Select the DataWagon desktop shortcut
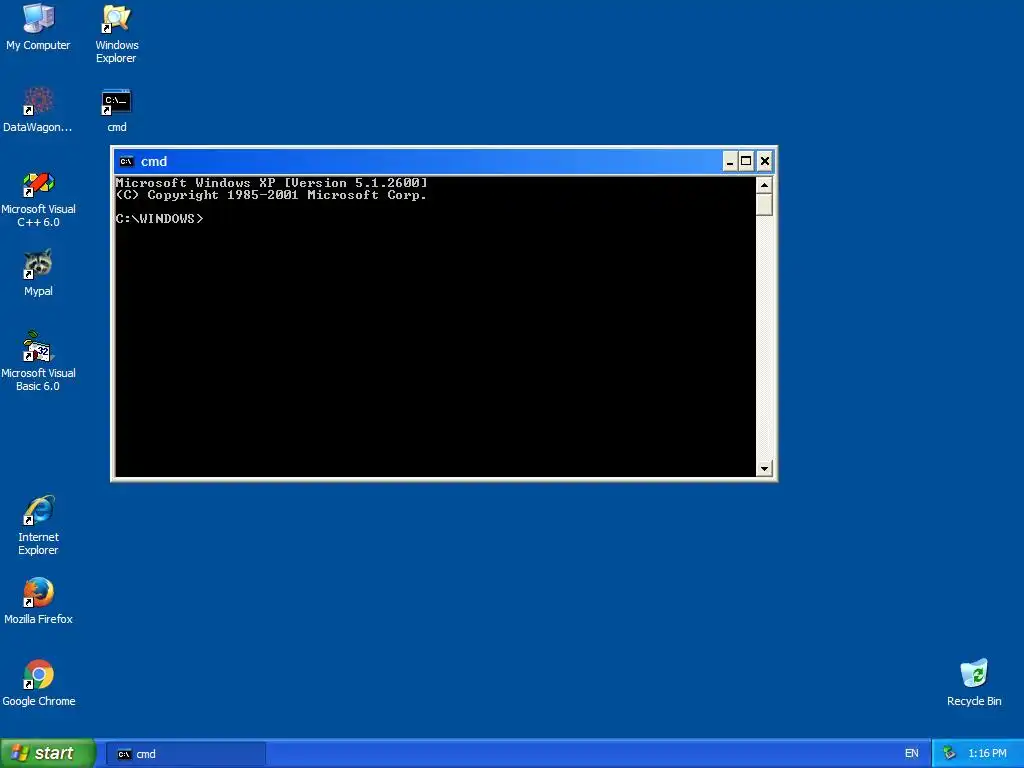 coord(38,110)
